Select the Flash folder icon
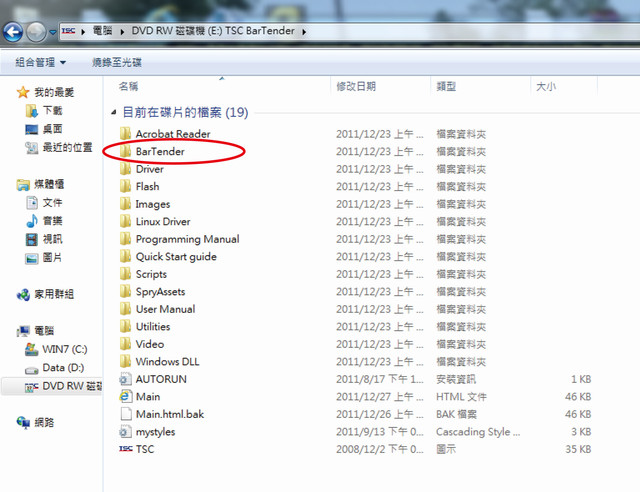This screenshot has height=492, width=640. [125, 186]
